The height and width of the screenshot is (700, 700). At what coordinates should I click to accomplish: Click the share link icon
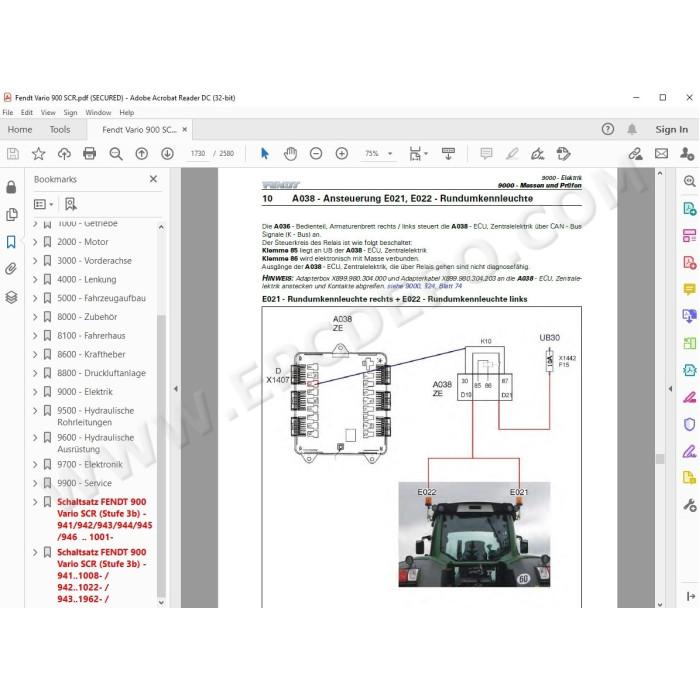635,154
